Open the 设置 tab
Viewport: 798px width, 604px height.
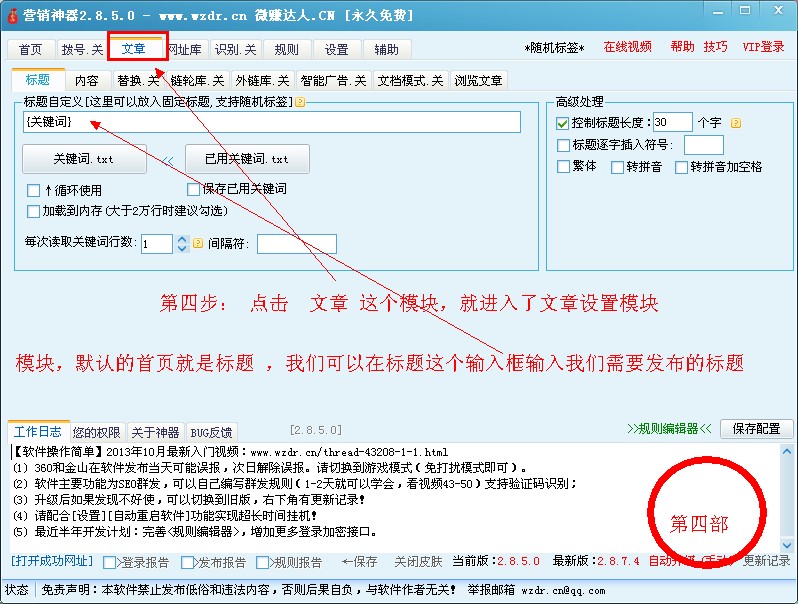coord(337,49)
